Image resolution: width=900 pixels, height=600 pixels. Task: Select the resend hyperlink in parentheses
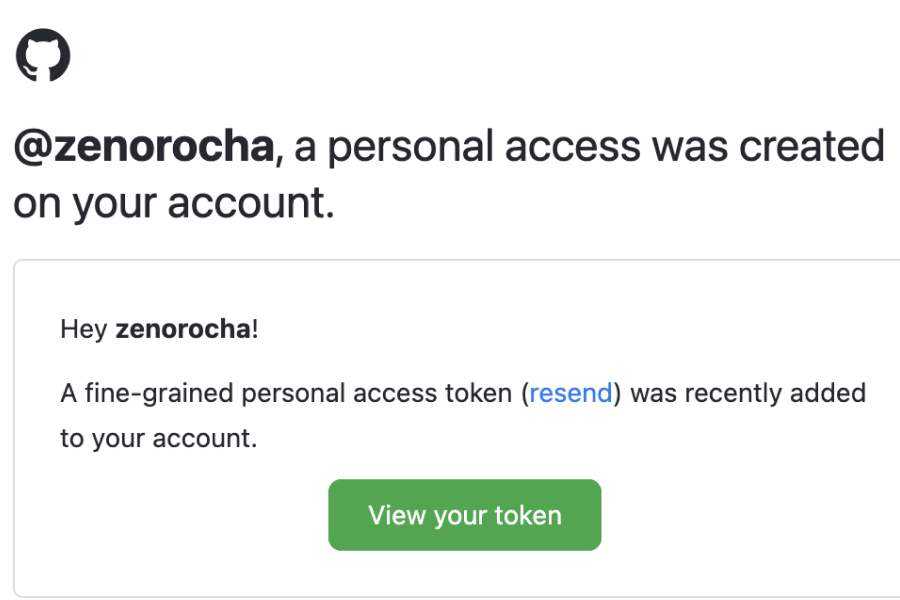pyautogui.click(x=570, y=393)
